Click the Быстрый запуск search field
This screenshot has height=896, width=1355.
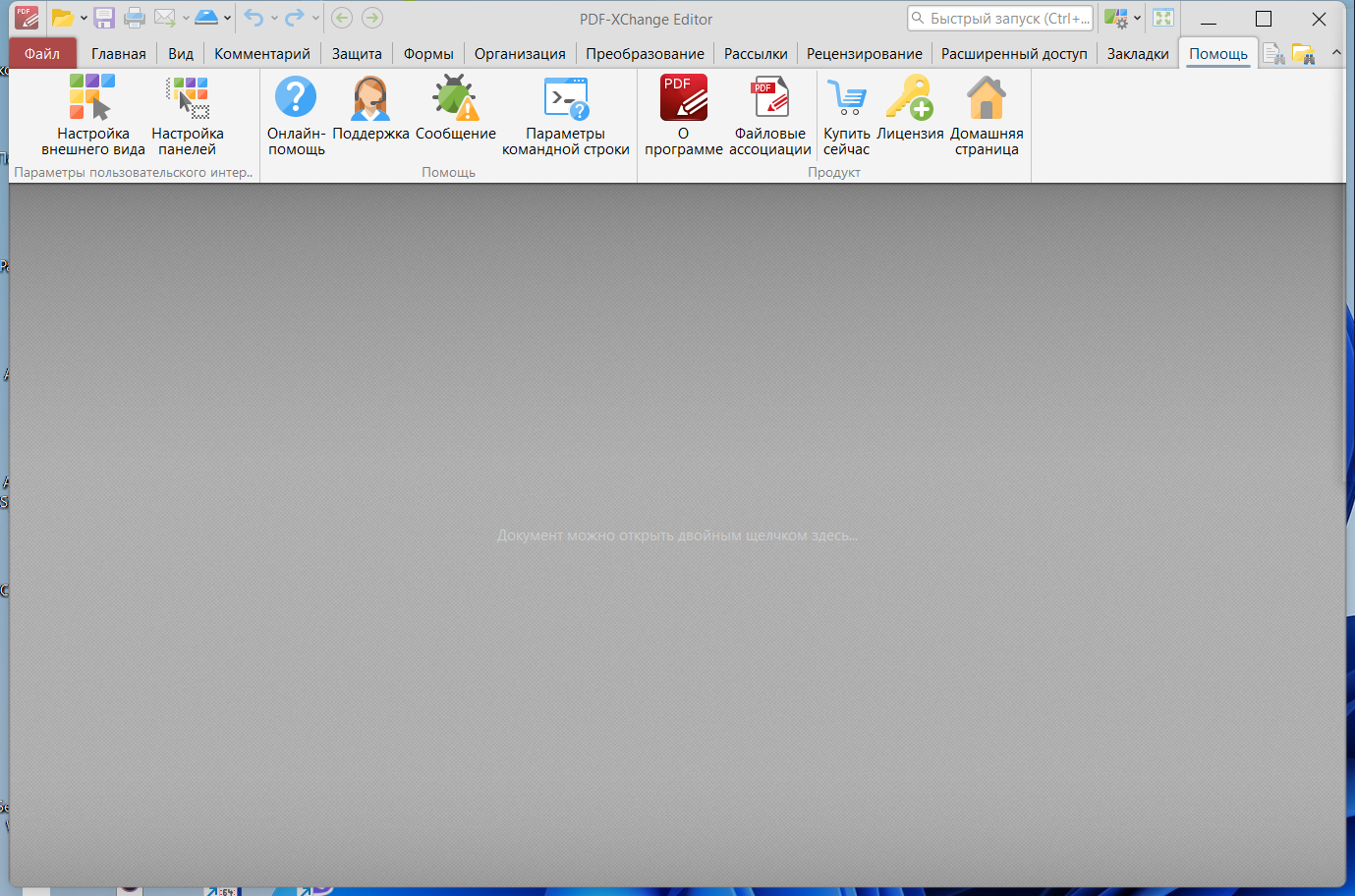coord(1000,18)
